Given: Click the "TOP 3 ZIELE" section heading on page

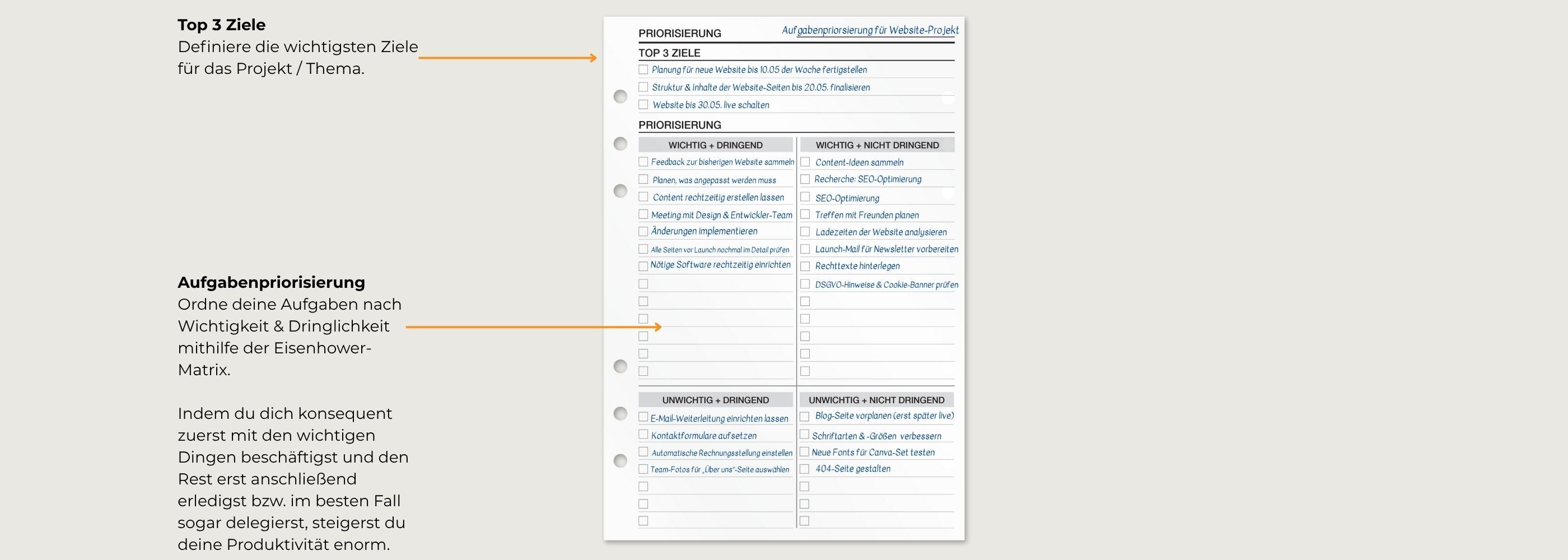Looking at the screenshot, I should (669, 53).
